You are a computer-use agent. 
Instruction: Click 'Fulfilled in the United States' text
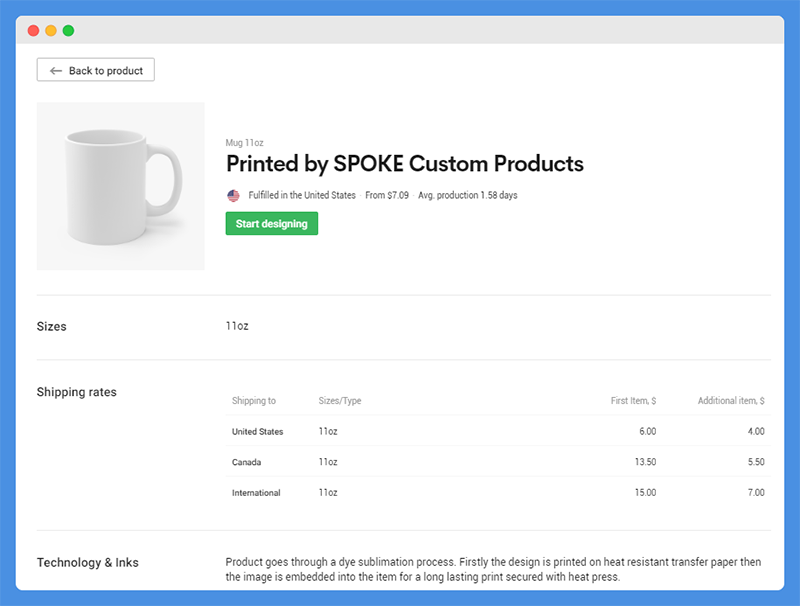pyautogui.click(x=302, y=195)
